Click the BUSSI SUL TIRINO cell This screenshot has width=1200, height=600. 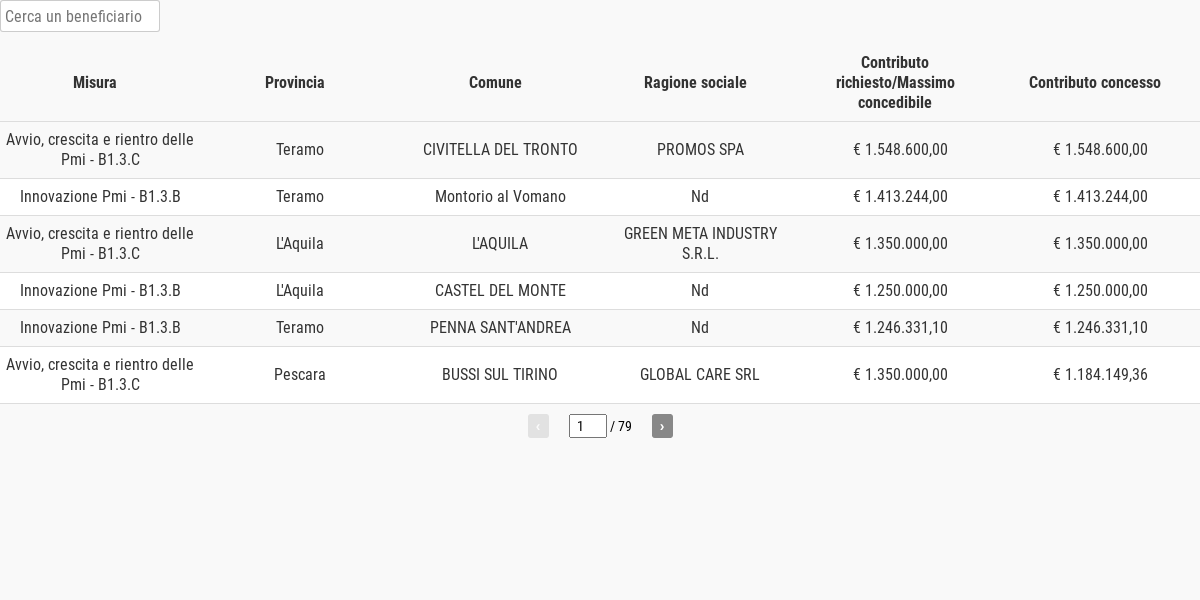pos(500,375)
